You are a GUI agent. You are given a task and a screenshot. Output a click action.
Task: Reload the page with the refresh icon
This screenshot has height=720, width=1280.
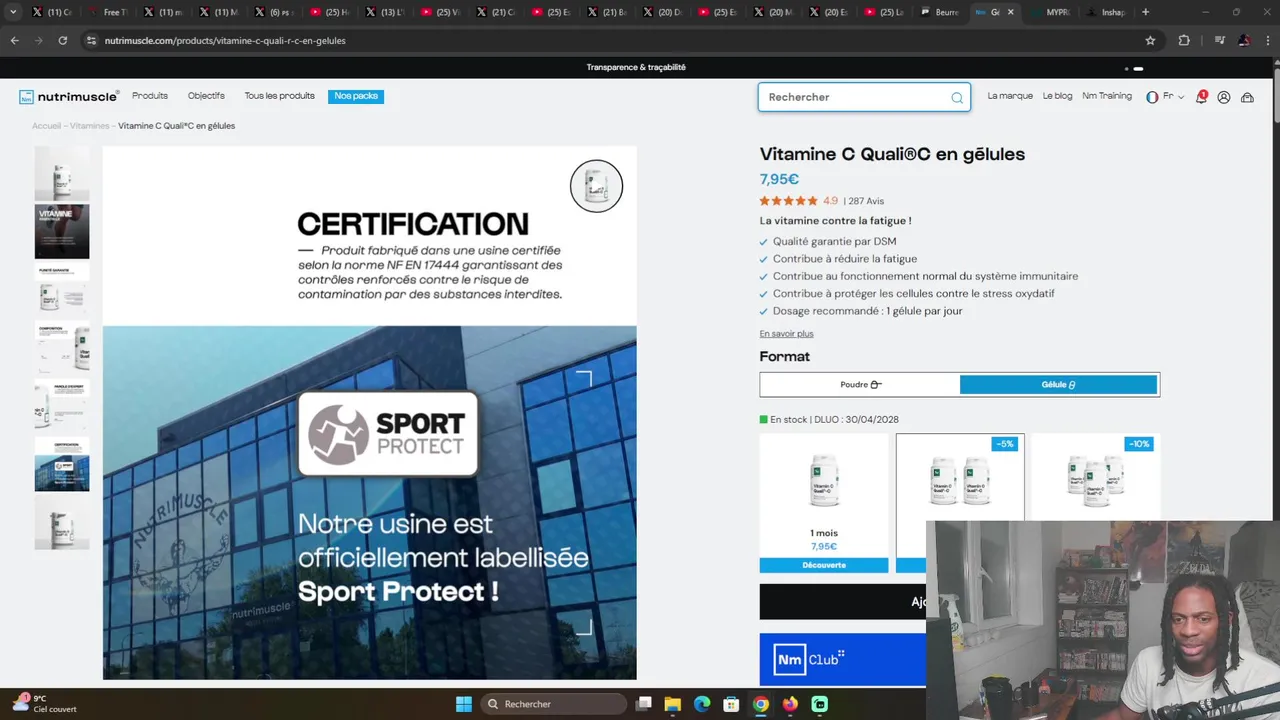[62, 40]
